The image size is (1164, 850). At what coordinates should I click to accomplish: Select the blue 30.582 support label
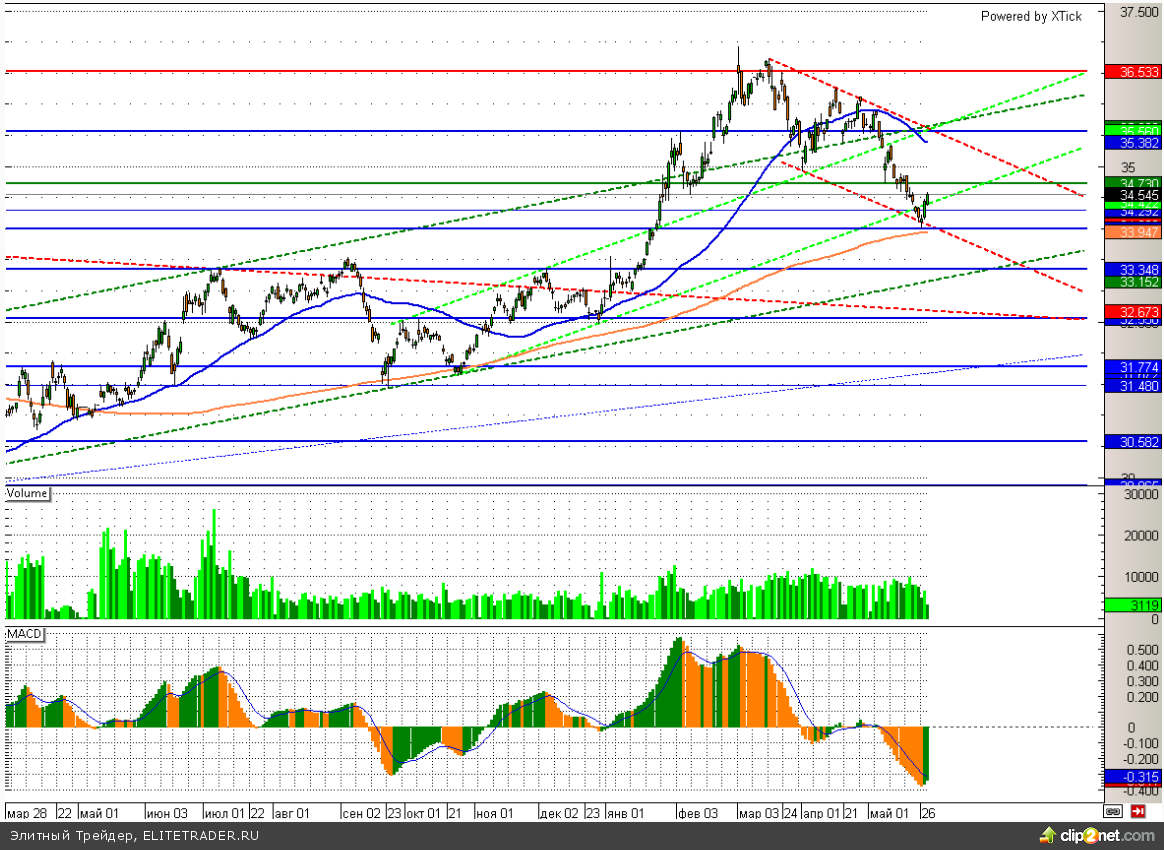[1133, 442]
